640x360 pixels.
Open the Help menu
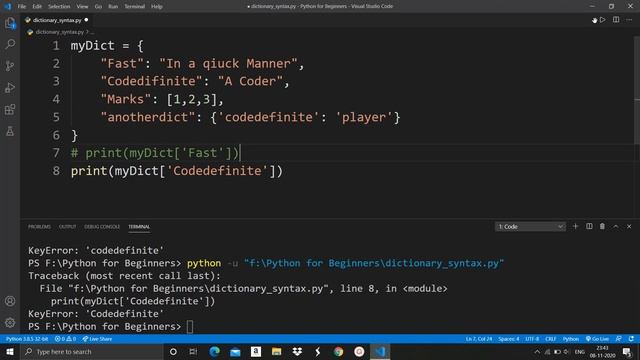157,7
